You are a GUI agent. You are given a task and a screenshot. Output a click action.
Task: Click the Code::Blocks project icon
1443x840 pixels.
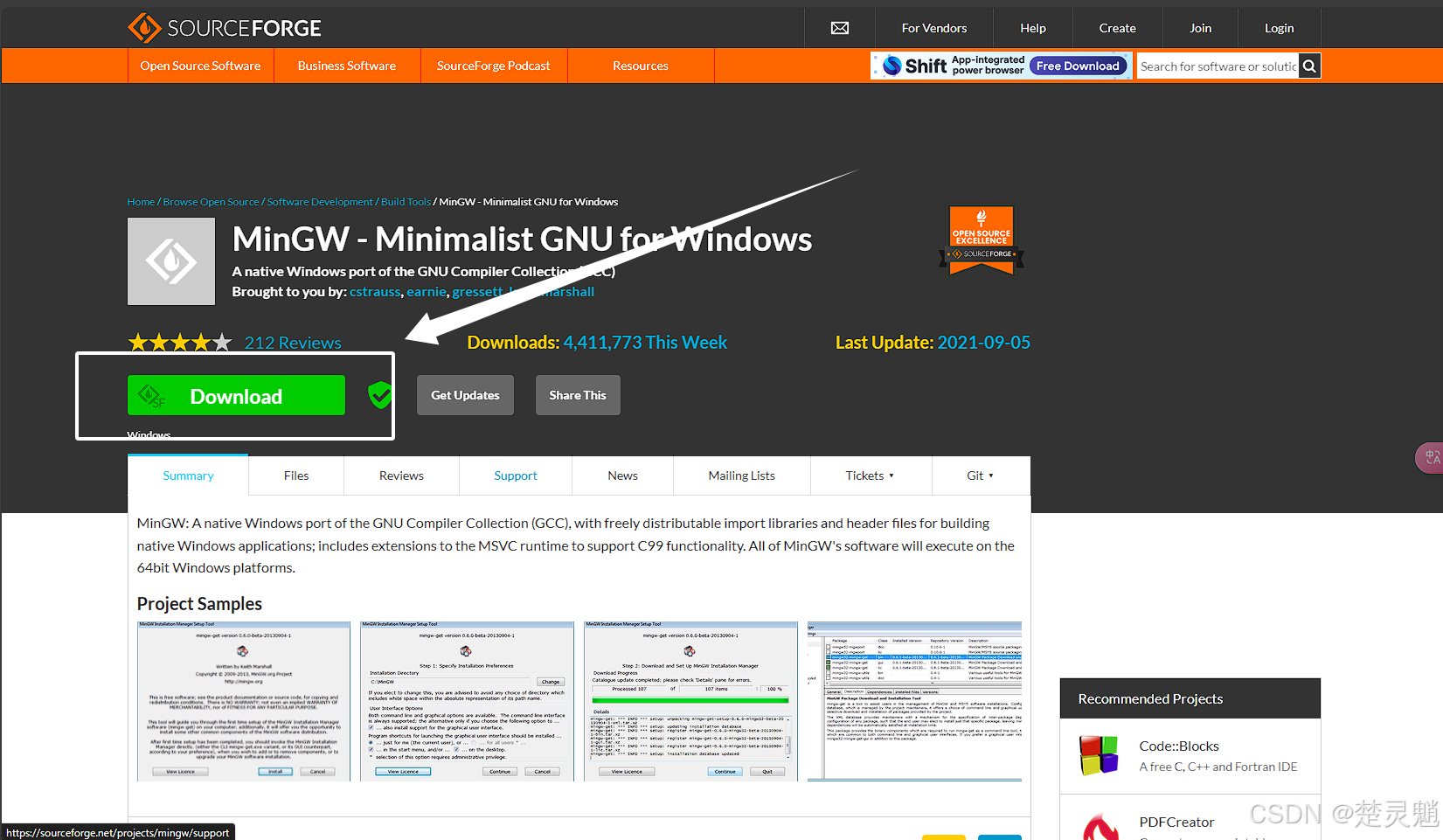coord(1099,755)
